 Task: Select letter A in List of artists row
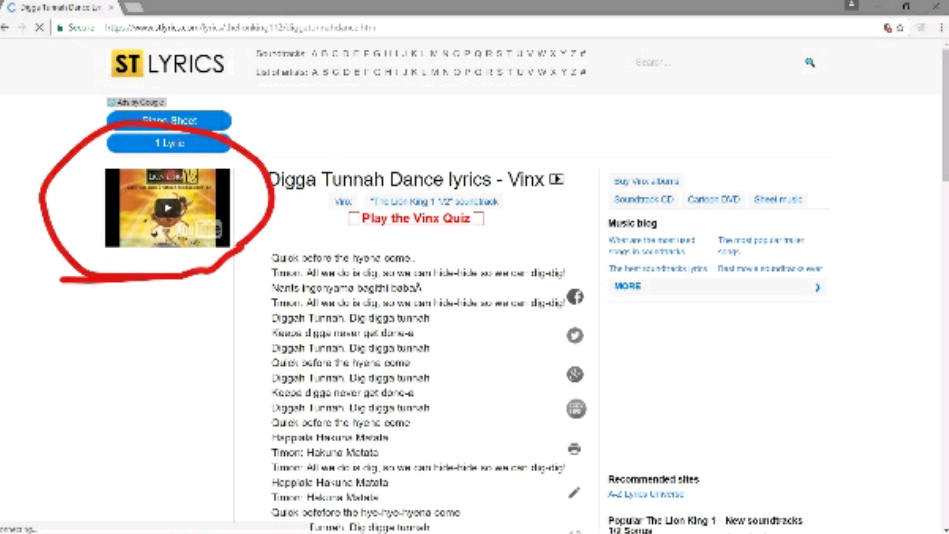[315, 72]
